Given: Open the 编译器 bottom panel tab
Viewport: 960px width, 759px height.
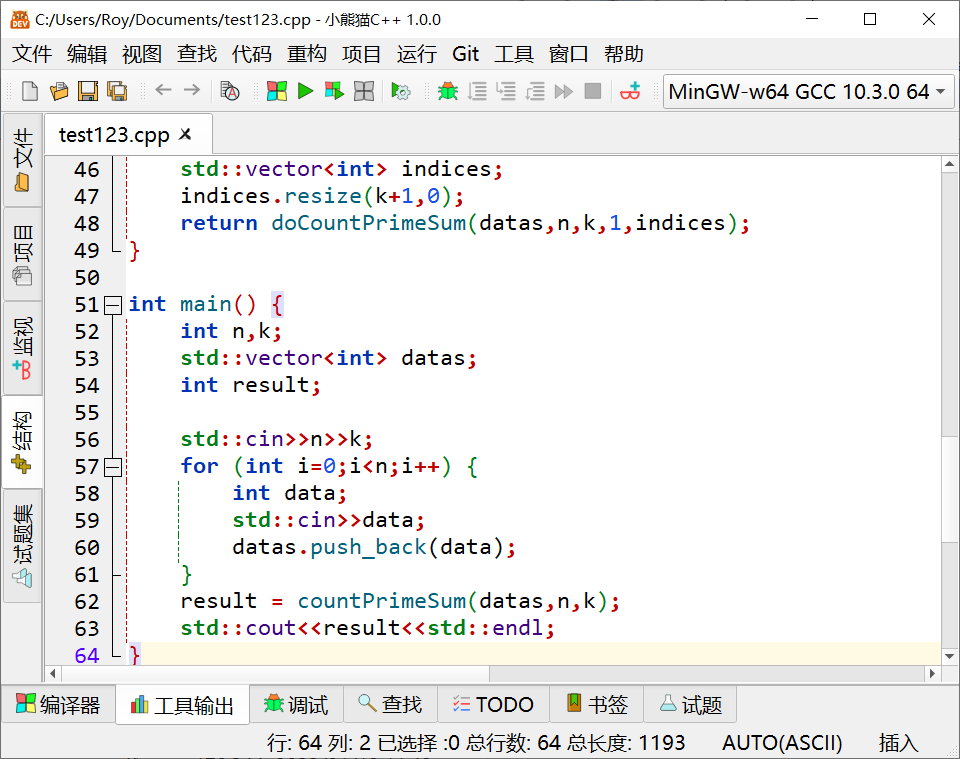Looking at the screenshot, I should coord(58,705).
